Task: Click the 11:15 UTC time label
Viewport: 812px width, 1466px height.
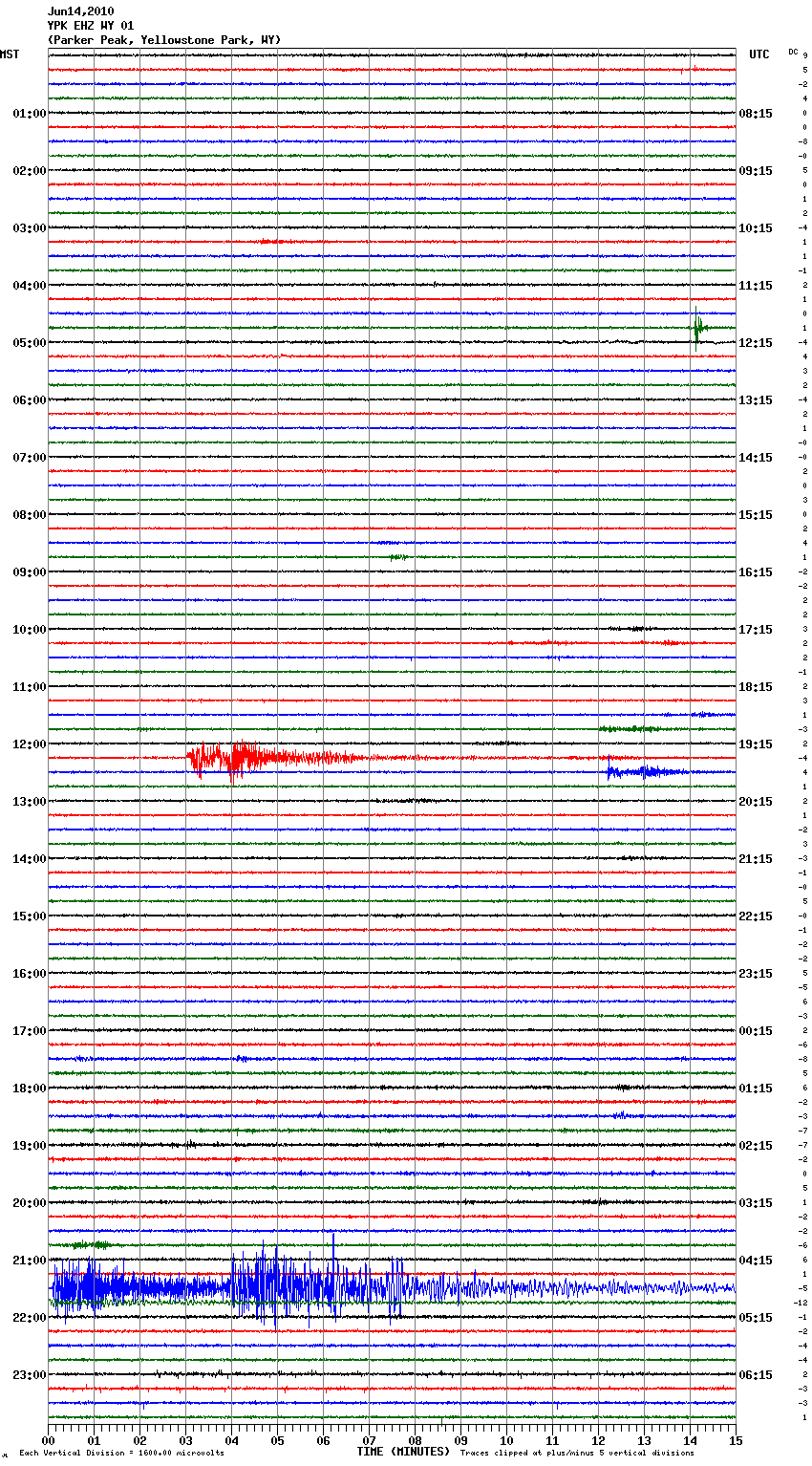Action: tap(756, 286)
